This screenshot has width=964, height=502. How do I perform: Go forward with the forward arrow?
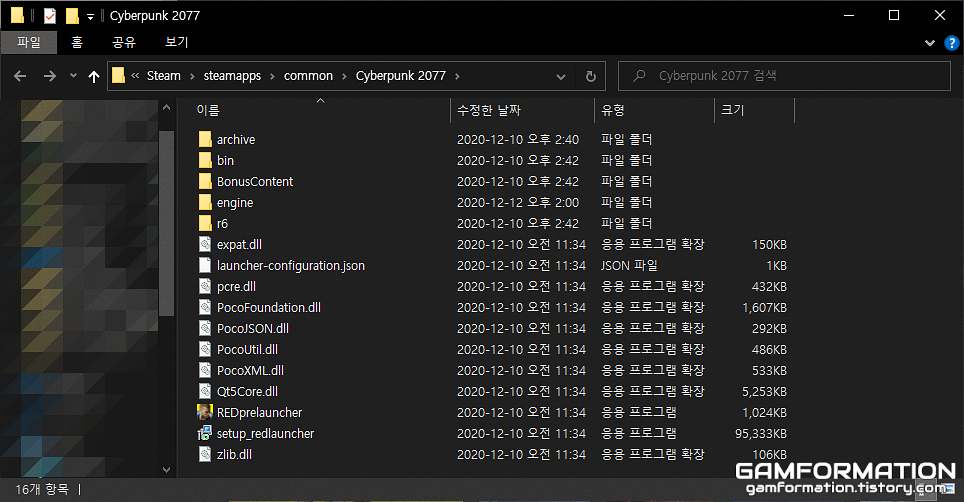50,76
